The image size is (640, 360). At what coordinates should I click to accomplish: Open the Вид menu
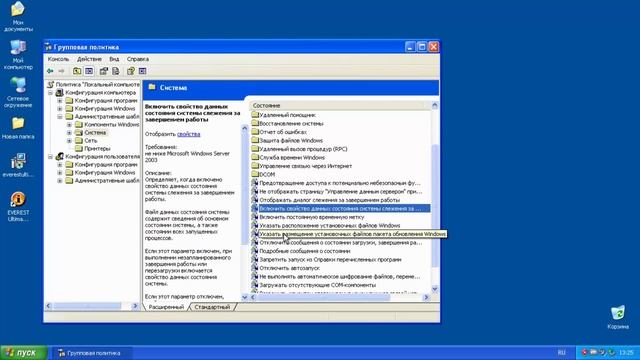114,59
